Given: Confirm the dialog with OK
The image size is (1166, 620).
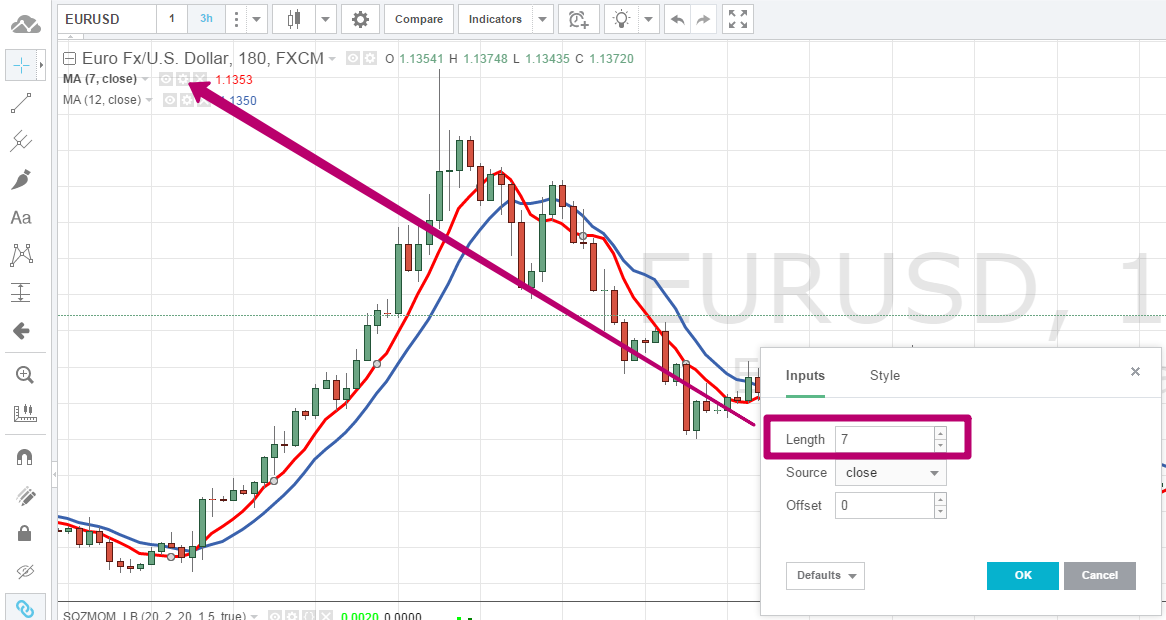Looking at the screenshot, I should [x=1022, y=575].
